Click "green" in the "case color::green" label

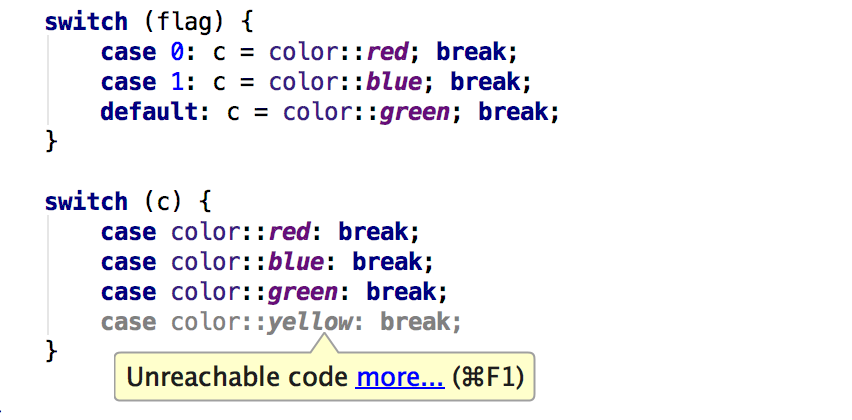point(305,292)
